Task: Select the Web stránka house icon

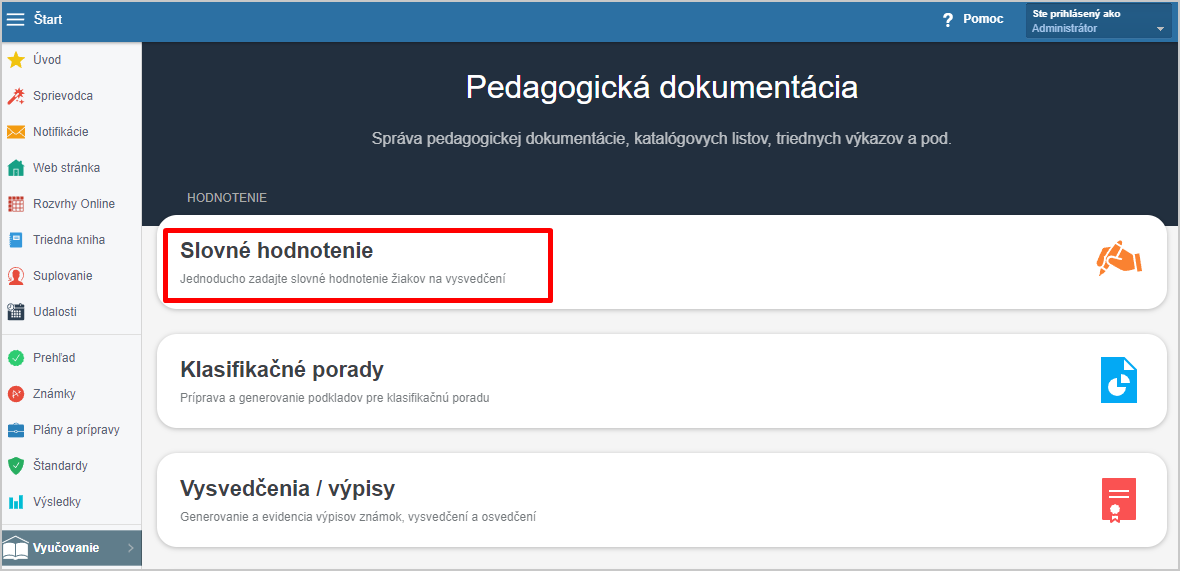Action: [16, 168]
